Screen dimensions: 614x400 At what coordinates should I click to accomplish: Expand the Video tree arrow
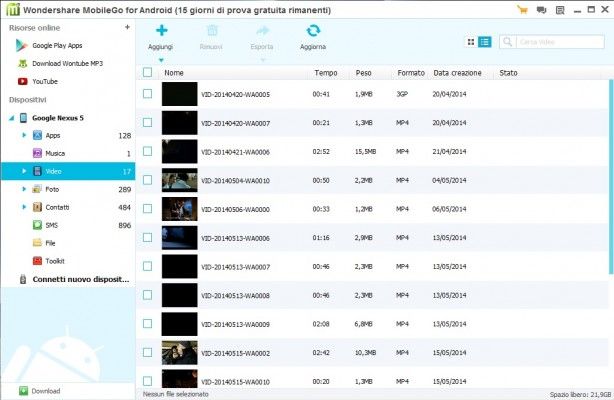point(24,171)
